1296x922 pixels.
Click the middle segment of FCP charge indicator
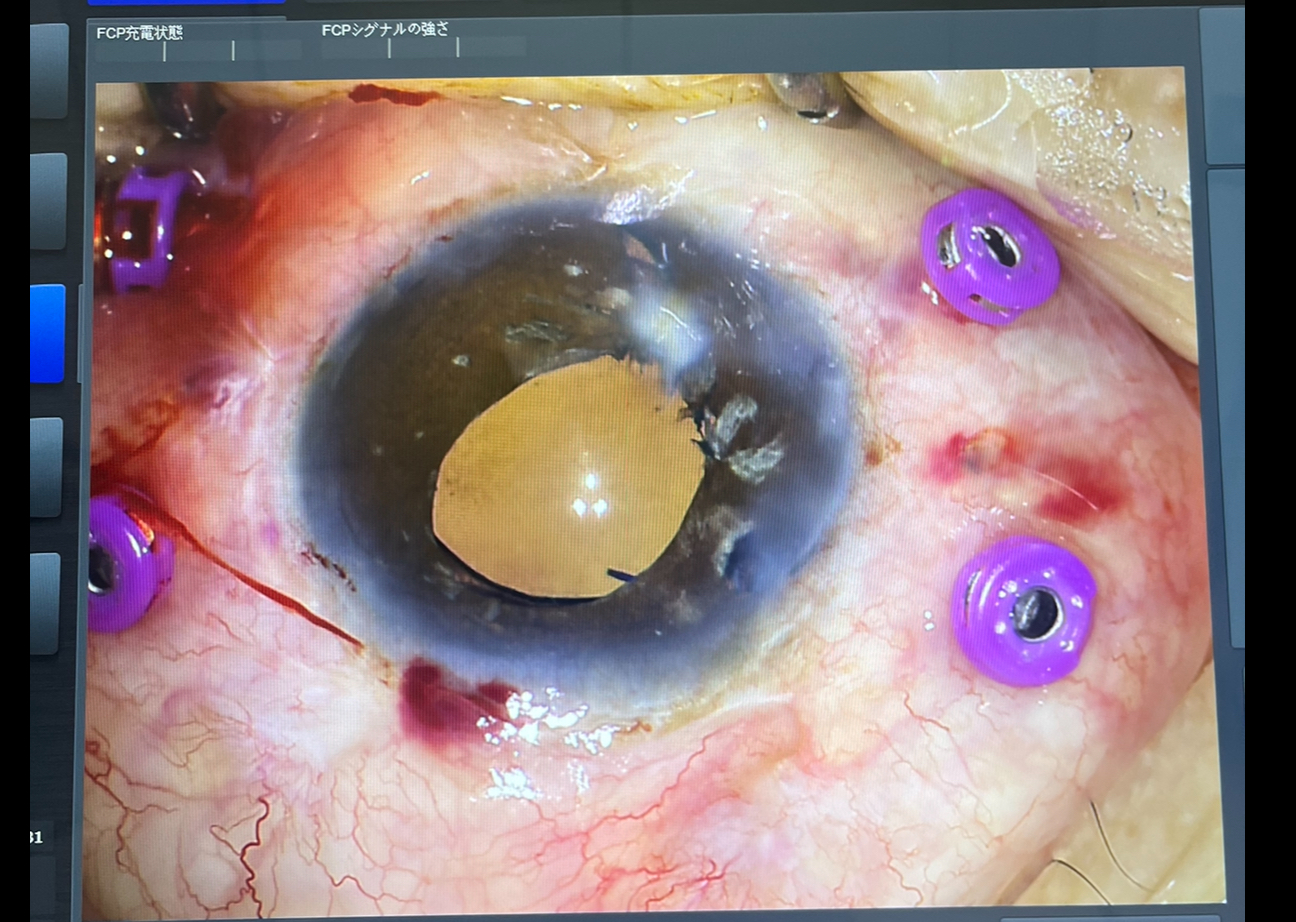pos(199,50)
